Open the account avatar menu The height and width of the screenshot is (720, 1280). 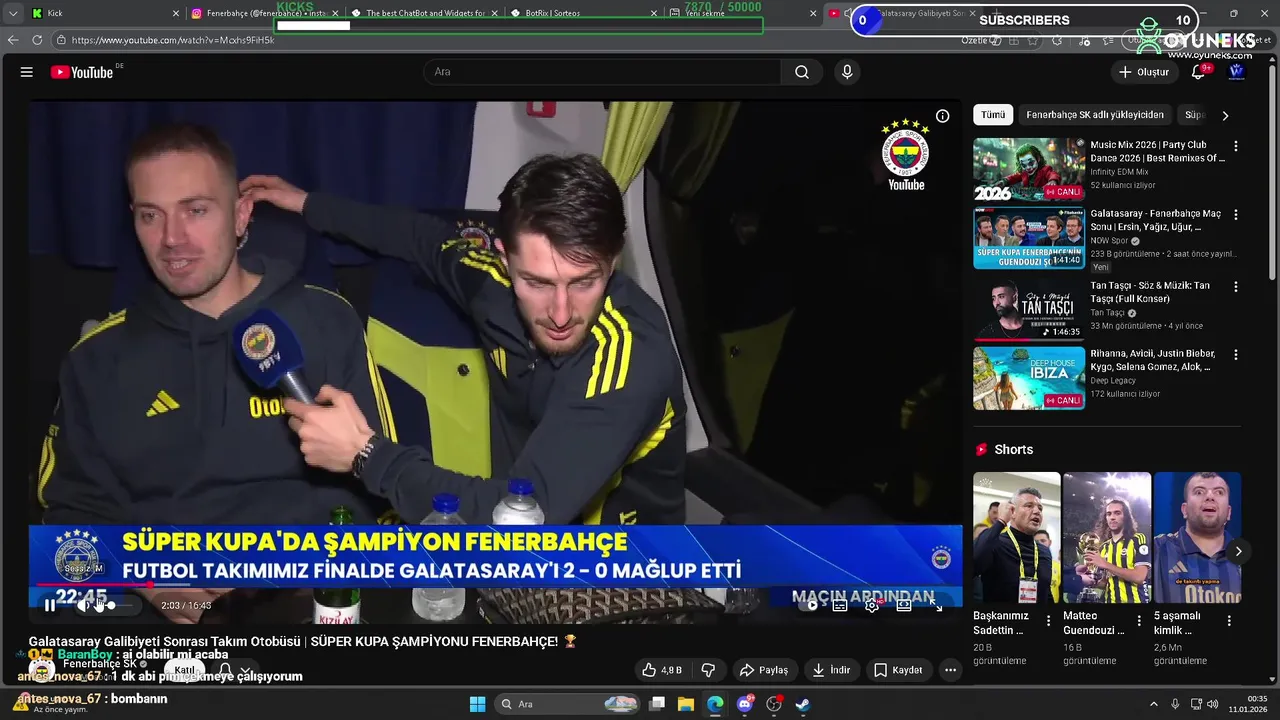coord(1236,72)
